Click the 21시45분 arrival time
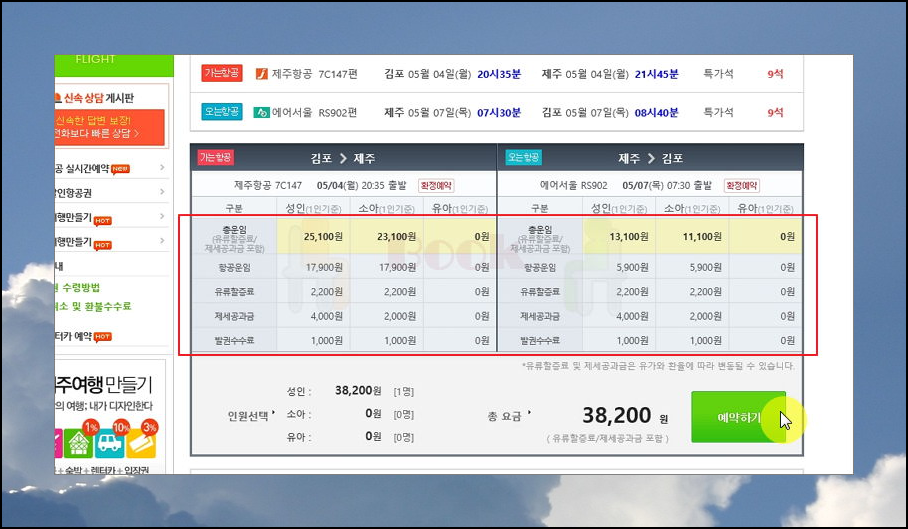 coord(656,74)
